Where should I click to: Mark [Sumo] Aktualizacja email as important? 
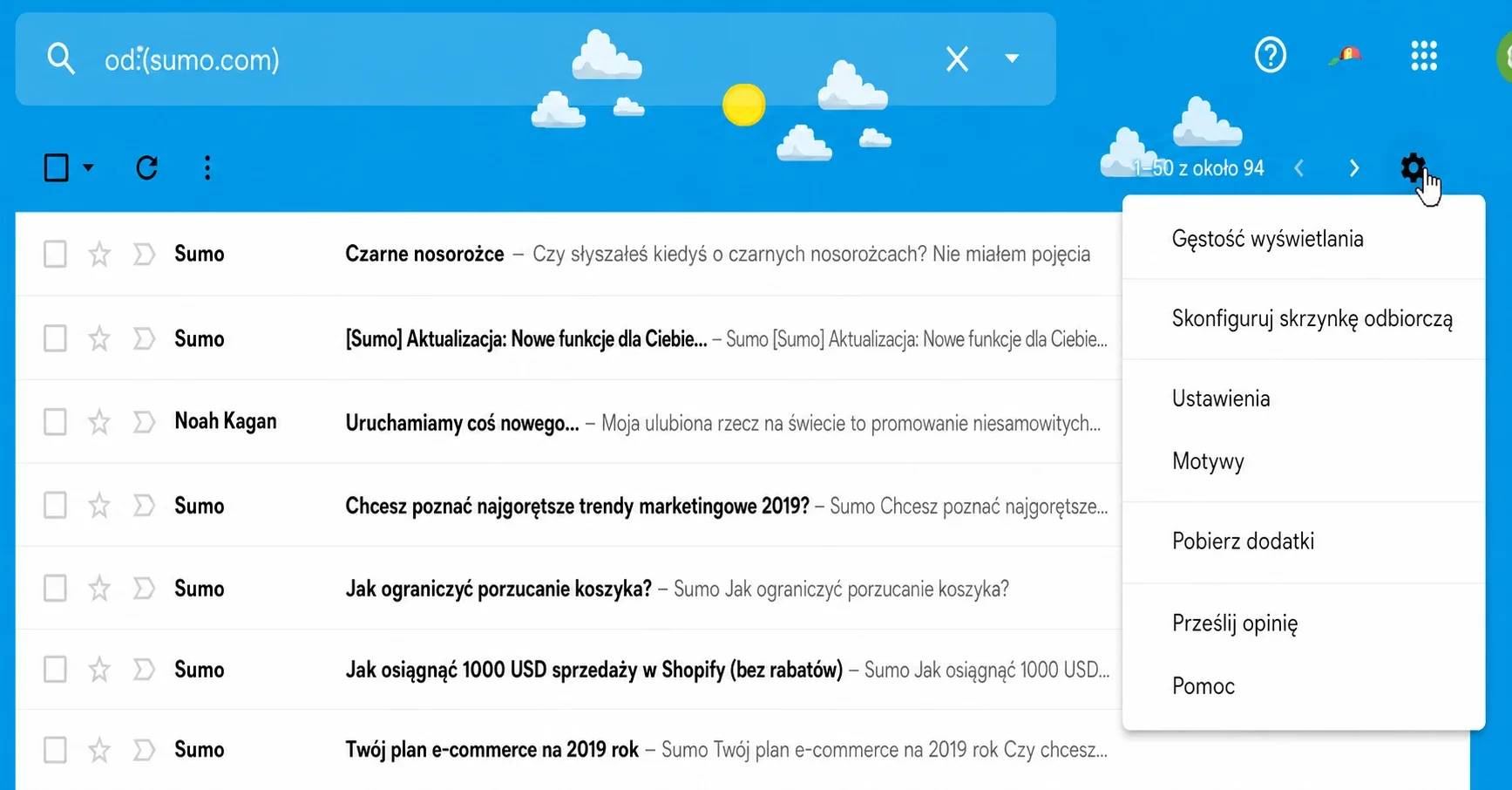point(144,338)
